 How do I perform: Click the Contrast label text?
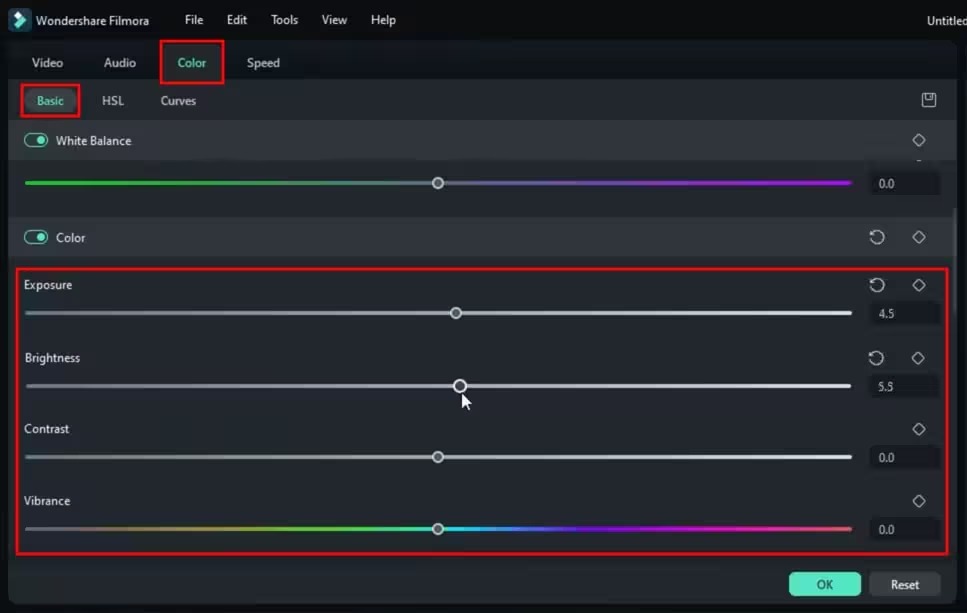click(46, 429)
